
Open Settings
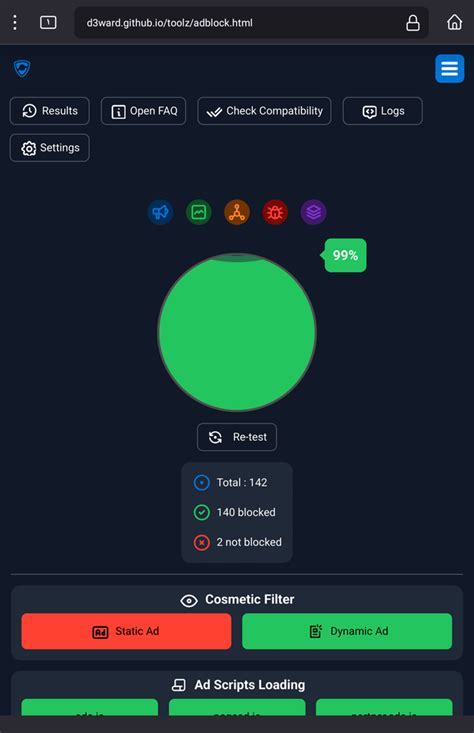click(x=50, y=148)
